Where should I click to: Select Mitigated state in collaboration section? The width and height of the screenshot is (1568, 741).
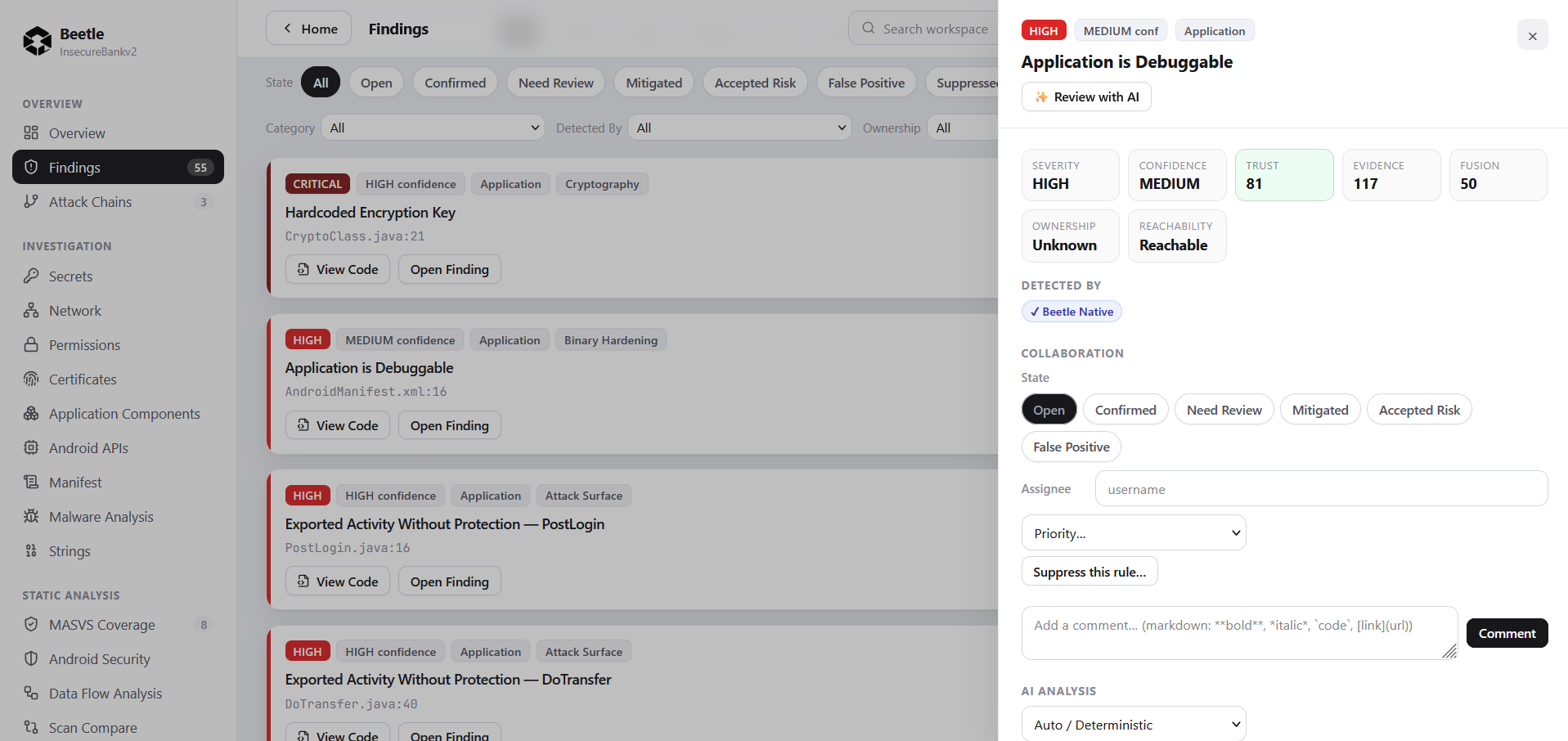pyautogui.click(x=1320, y=410)
